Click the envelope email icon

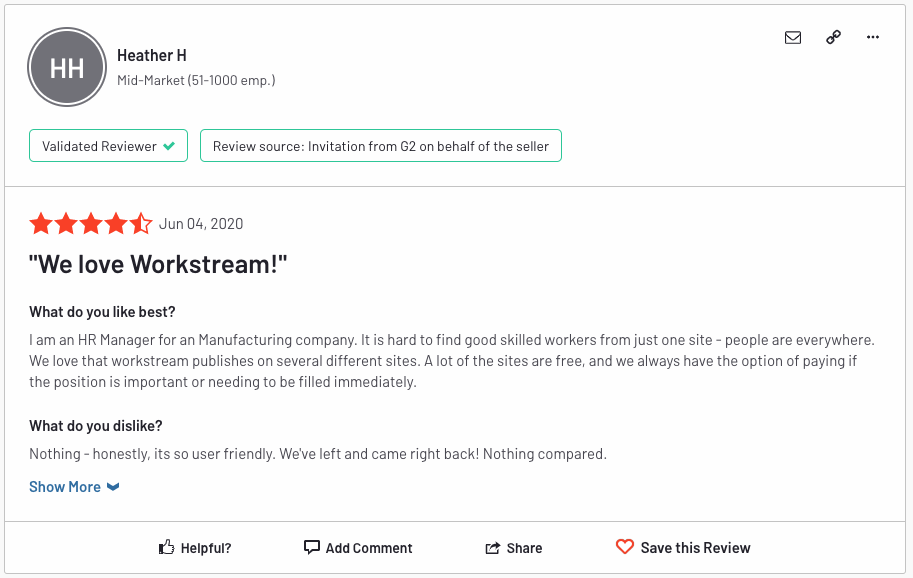pyautogui.click(x=792, y=38)
